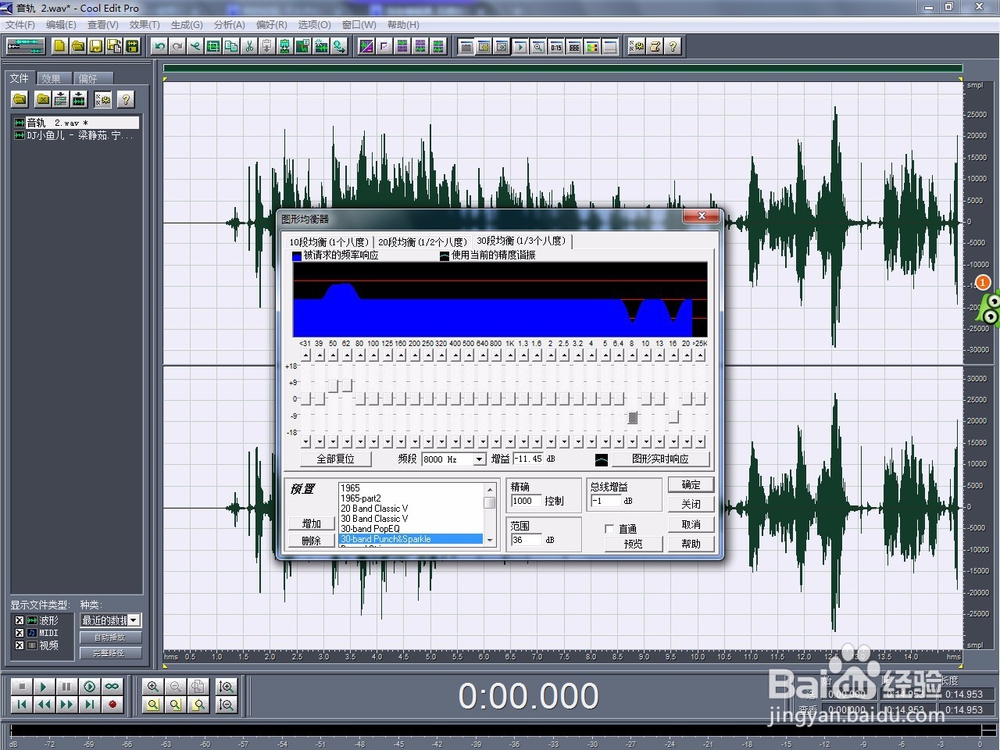Click the 增益 gain input field

tap(527, 459)
